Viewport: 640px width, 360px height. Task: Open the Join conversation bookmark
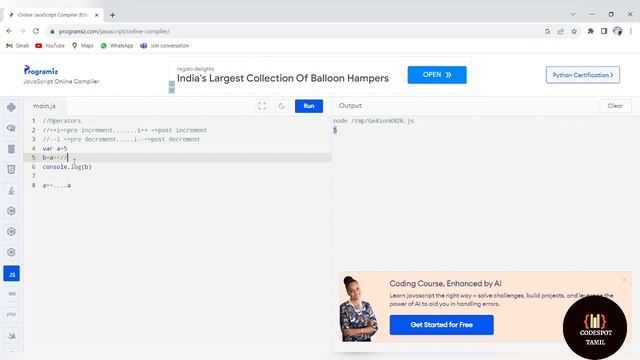[164, 46]
